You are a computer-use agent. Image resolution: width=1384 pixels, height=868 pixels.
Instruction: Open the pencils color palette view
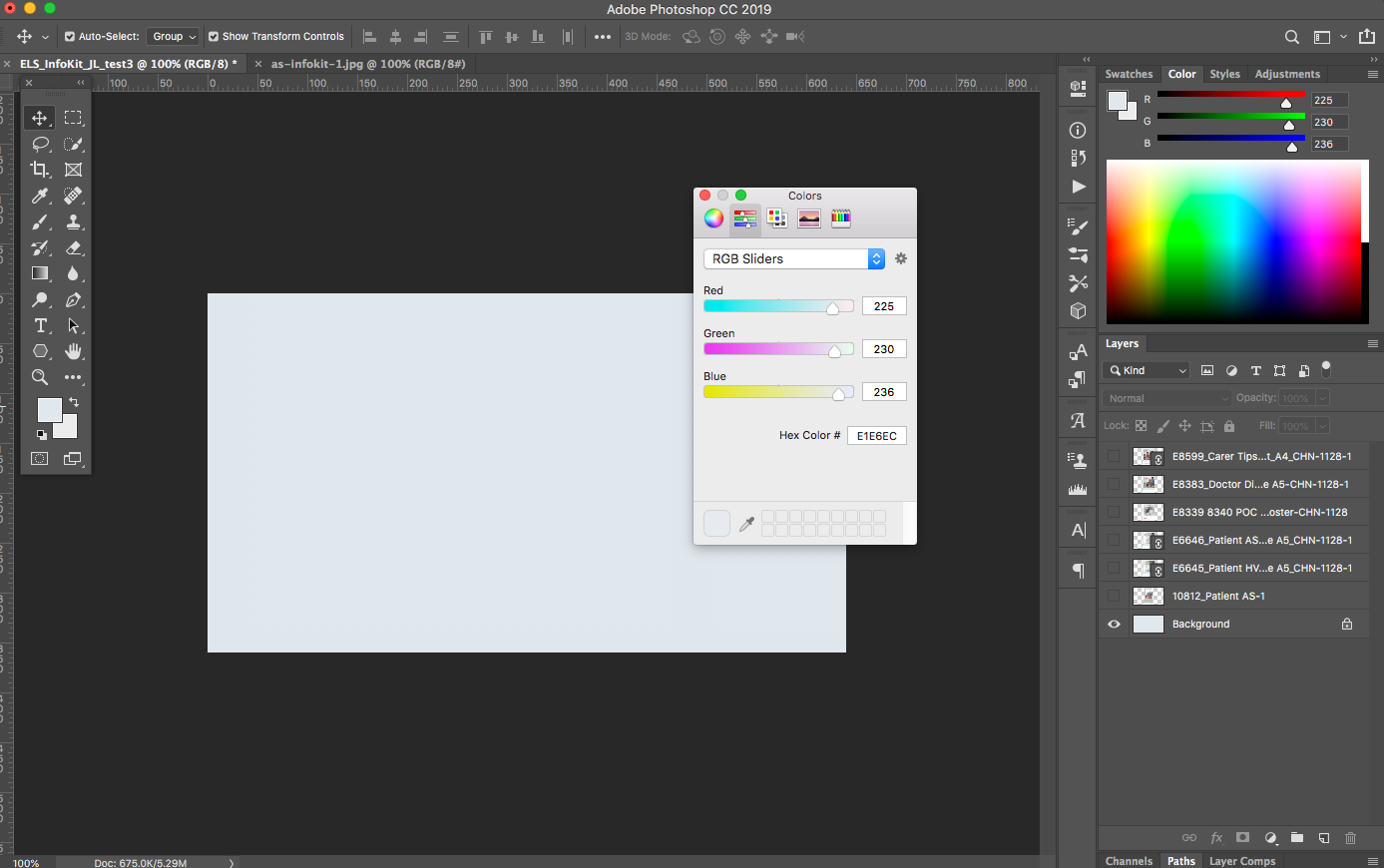pos(841,217)
